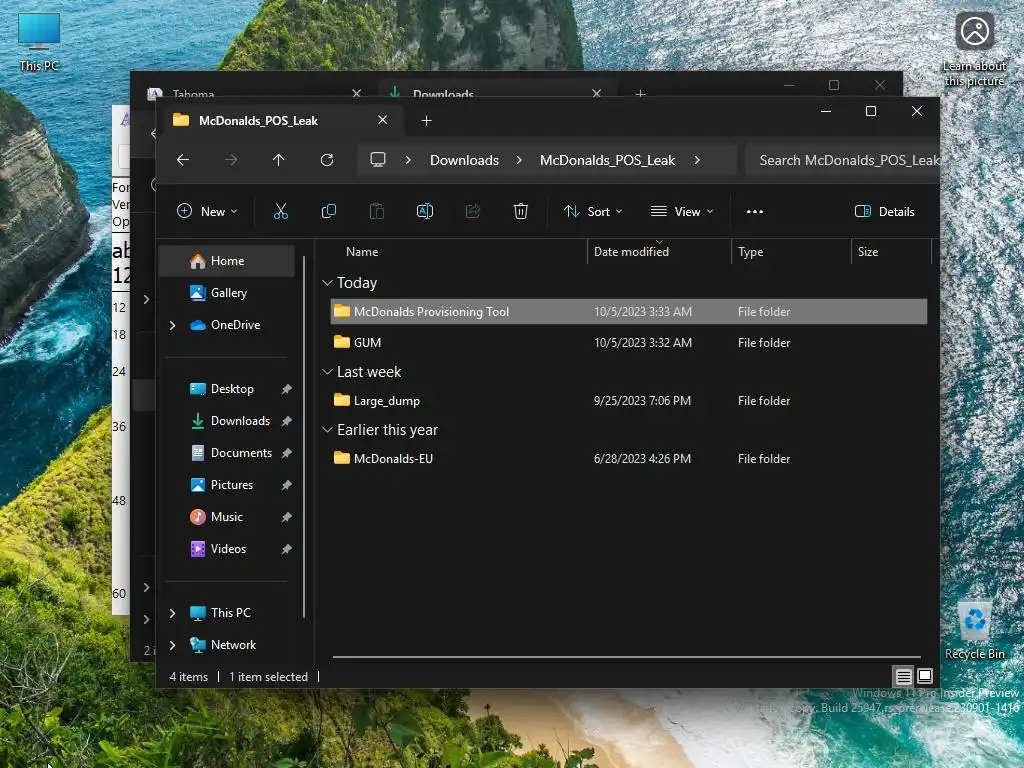The height and width of the screenshot is (768, 1024).
Task: Click the Search McDonalds_POS_Leak field
Action: [842, 160]
